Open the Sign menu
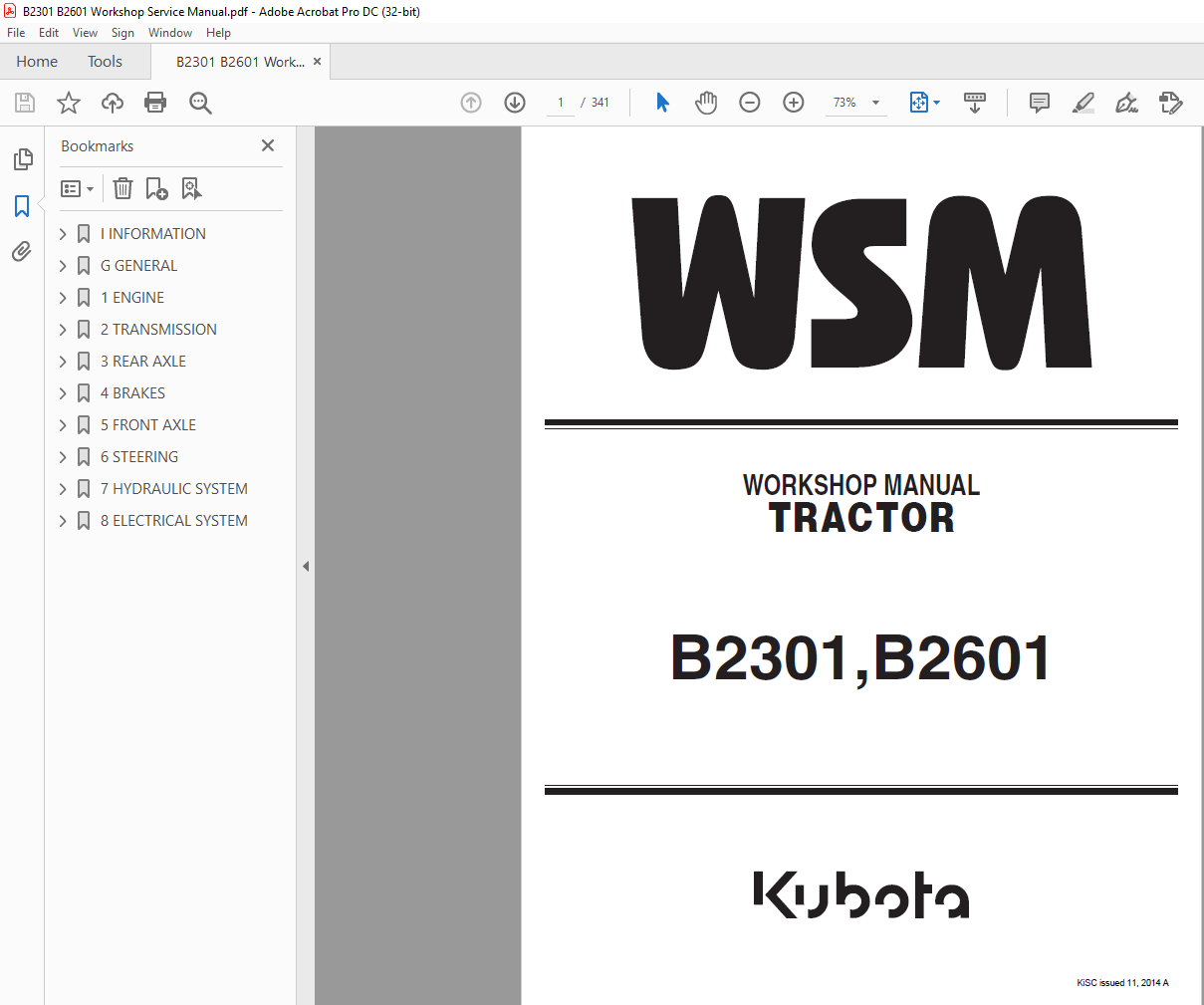 click(x=122, y=33)
